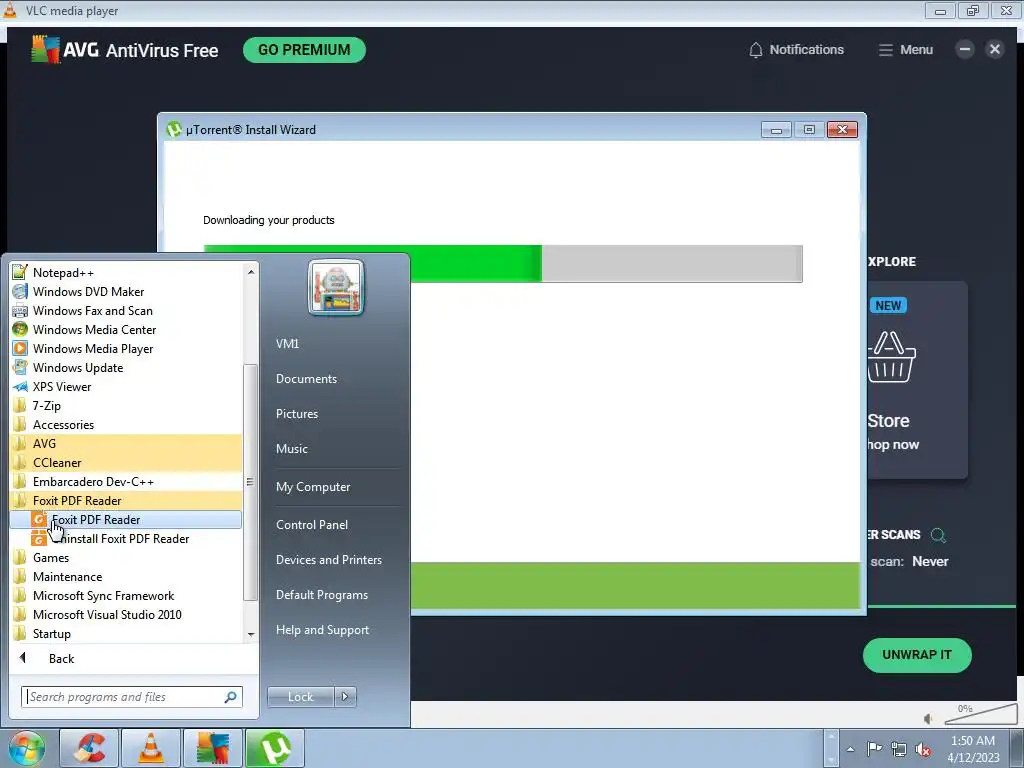1024x768 pixels.
Task: Click the µTorrent download progress bar
Action: point(503,264)
